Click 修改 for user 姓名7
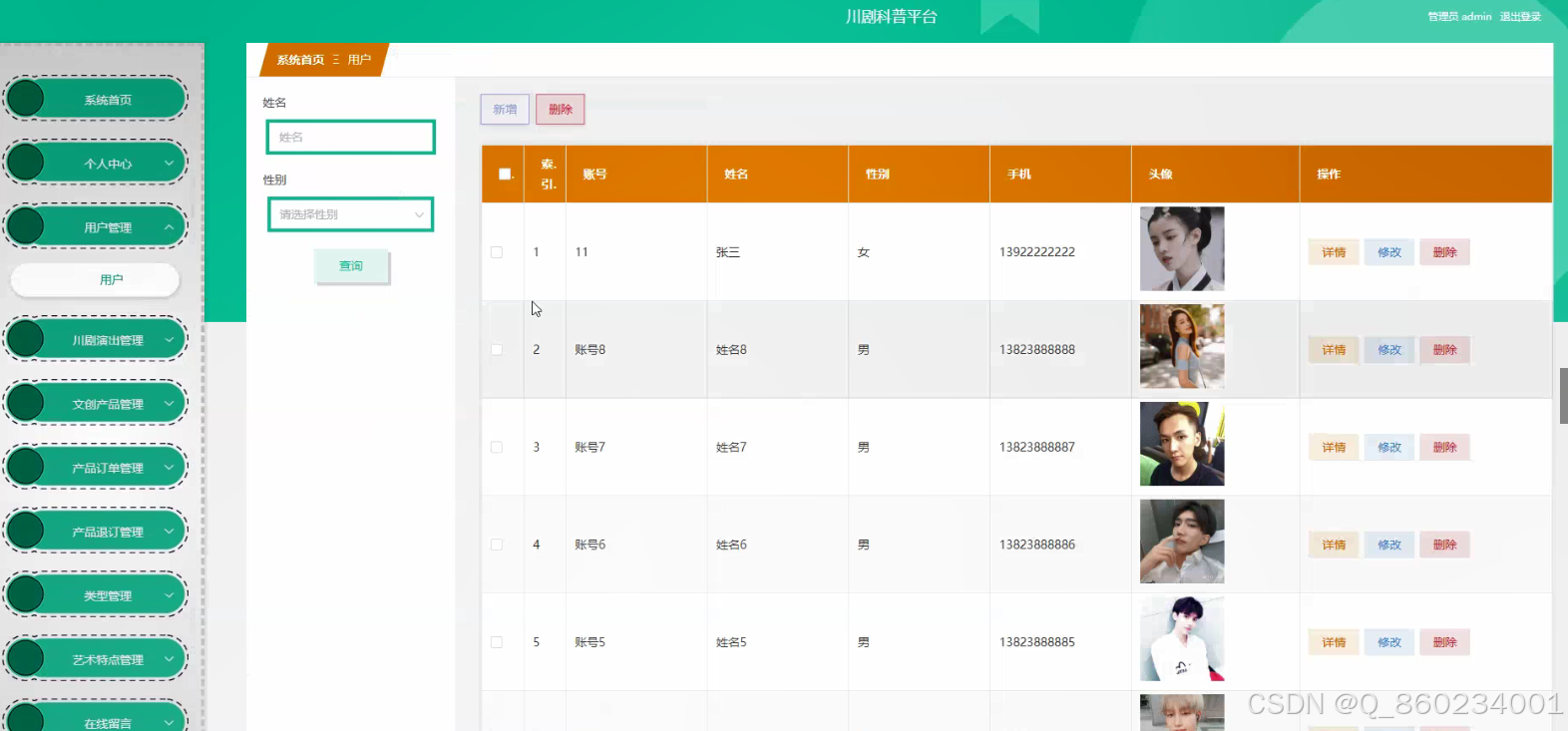Viewport: 1568px width, 731px height. pyautogui.click(x=1389, y=448)
